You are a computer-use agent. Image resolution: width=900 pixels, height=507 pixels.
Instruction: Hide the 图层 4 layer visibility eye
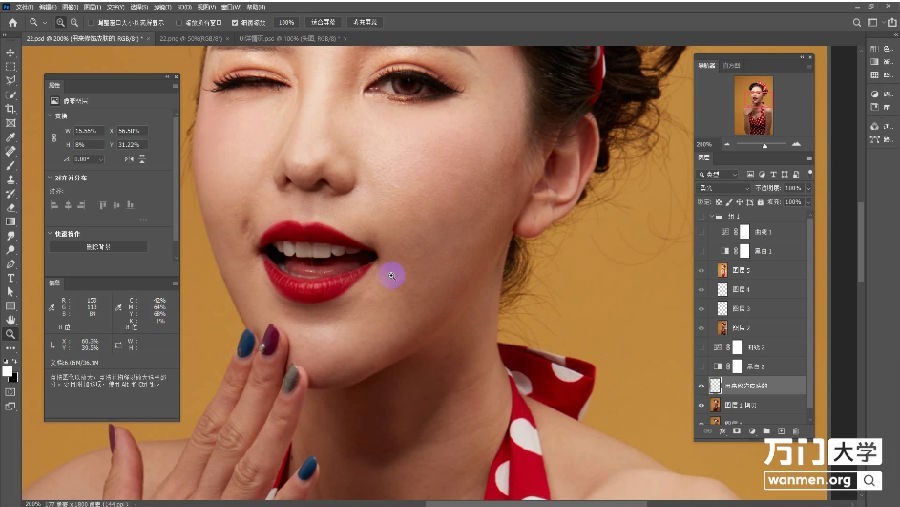[x=701, y=289]
